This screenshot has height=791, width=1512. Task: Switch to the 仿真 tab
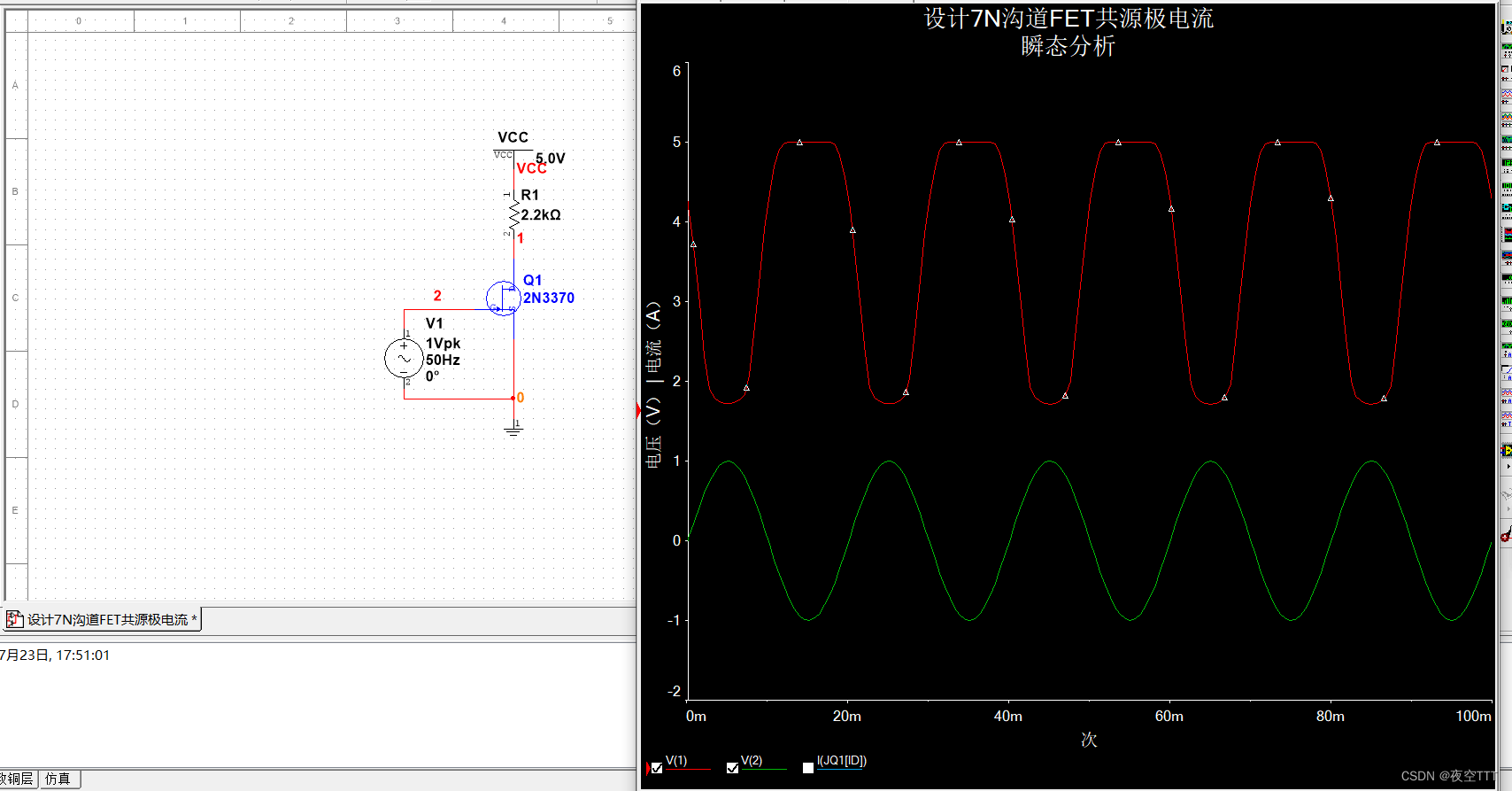coord(58,779)
